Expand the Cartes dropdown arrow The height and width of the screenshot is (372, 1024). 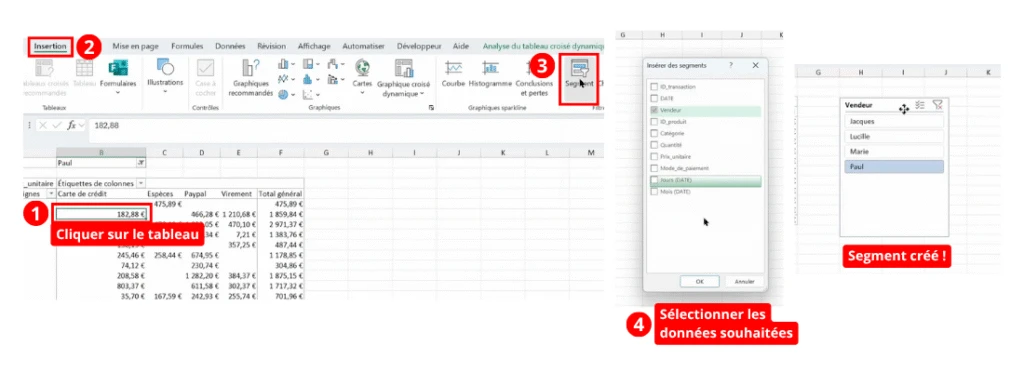pyautogui.click(x=362, y=93)
